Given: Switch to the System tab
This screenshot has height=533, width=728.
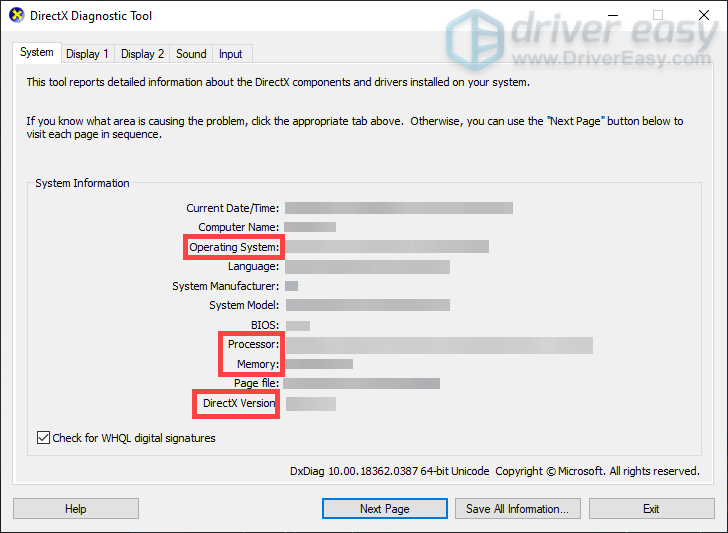Looking at the screenshot, I should pos(37,52).
